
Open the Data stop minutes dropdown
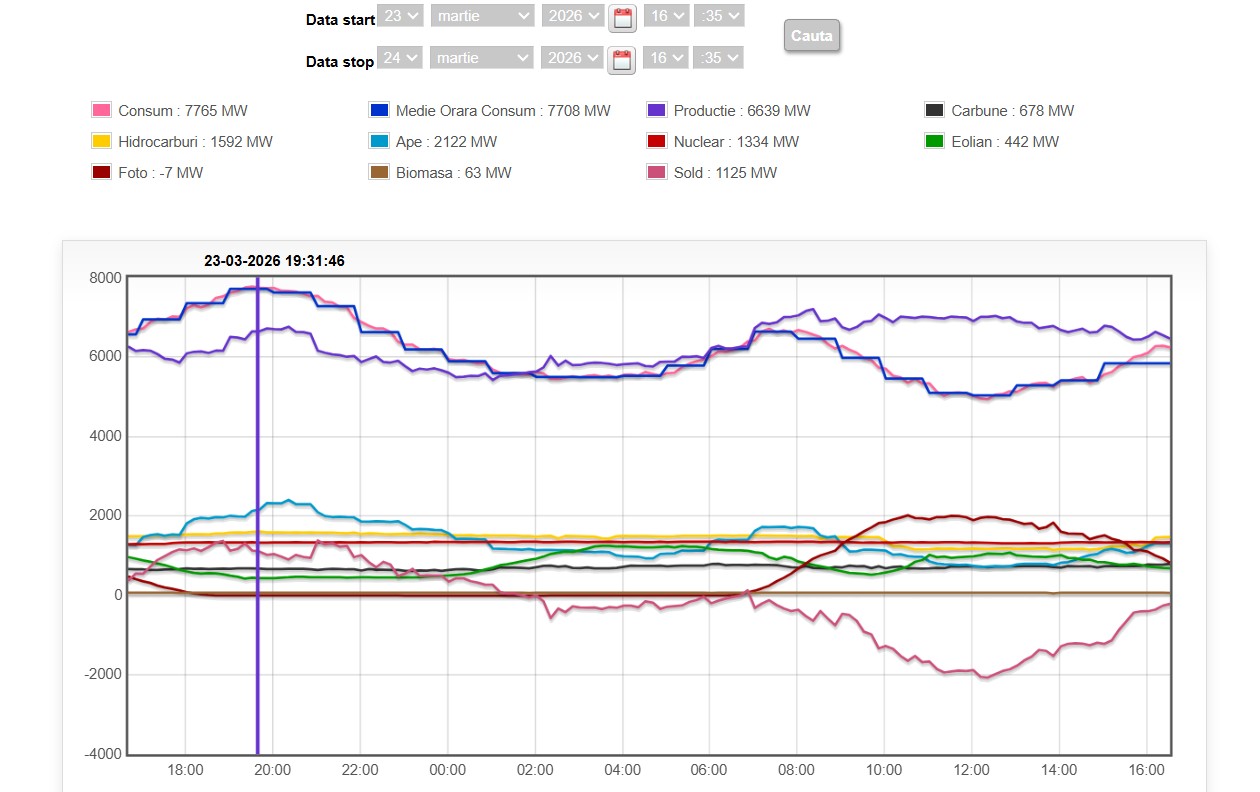pos(718,58)
